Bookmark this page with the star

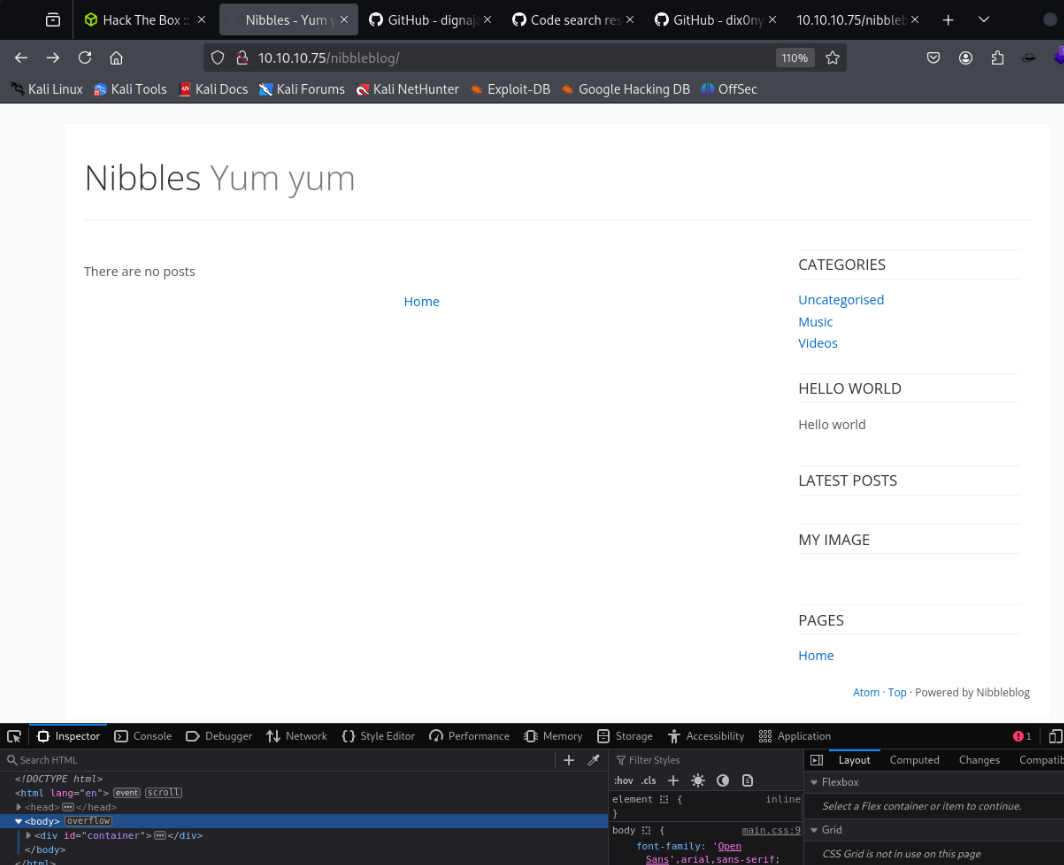pyautogui.click(x=832, y=58)
